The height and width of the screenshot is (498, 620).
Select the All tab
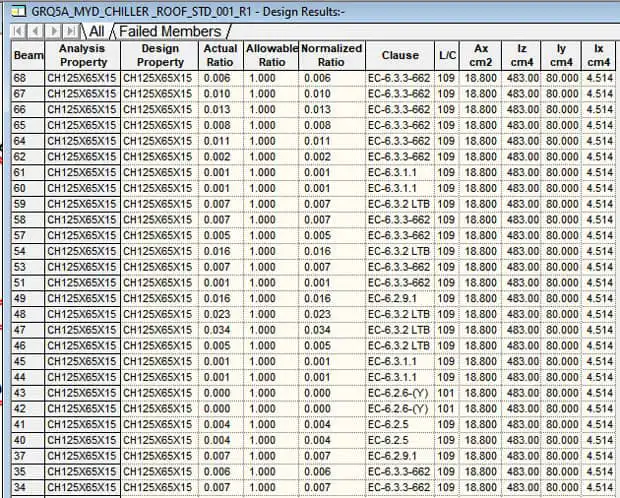pyautogui.click(x=96, y=31)
